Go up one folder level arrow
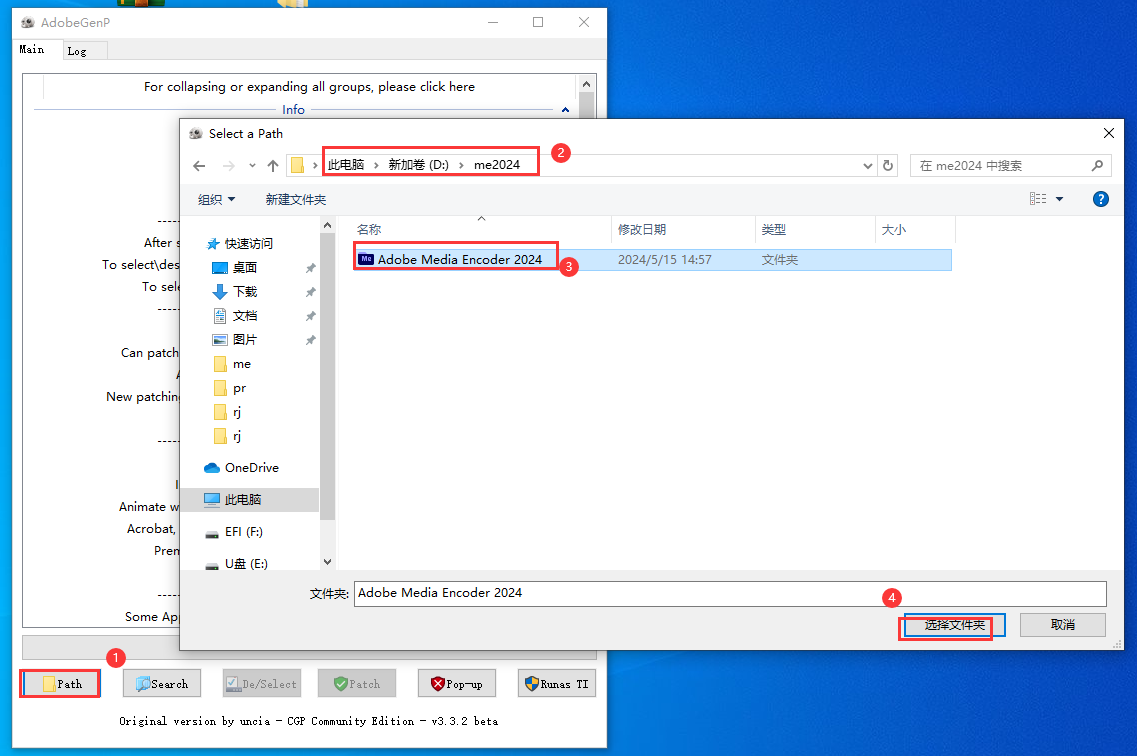Viewport: 1137px width, 756px height. coord(273,166)
